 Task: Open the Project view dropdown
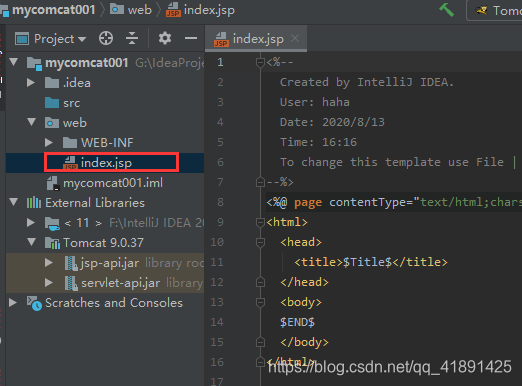[51, 39]
